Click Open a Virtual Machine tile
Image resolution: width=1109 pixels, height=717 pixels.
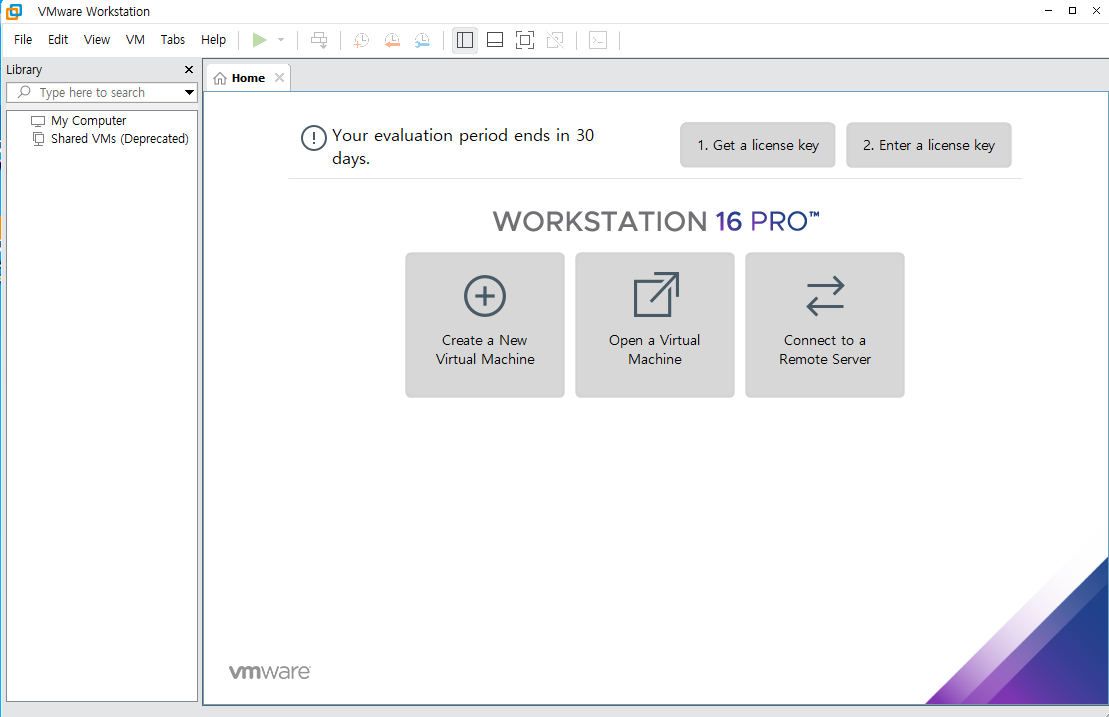655,325
